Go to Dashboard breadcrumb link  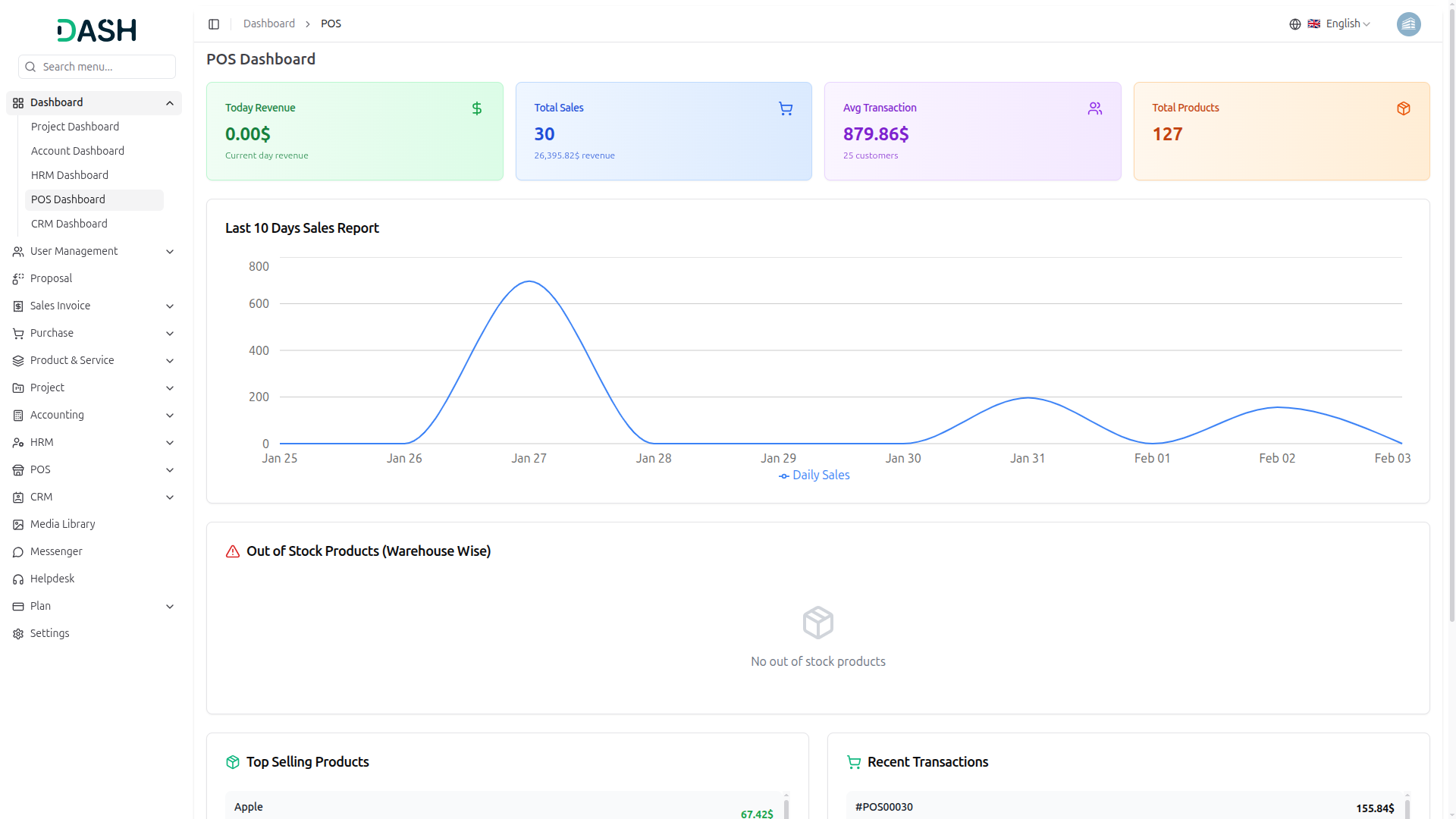269,24
